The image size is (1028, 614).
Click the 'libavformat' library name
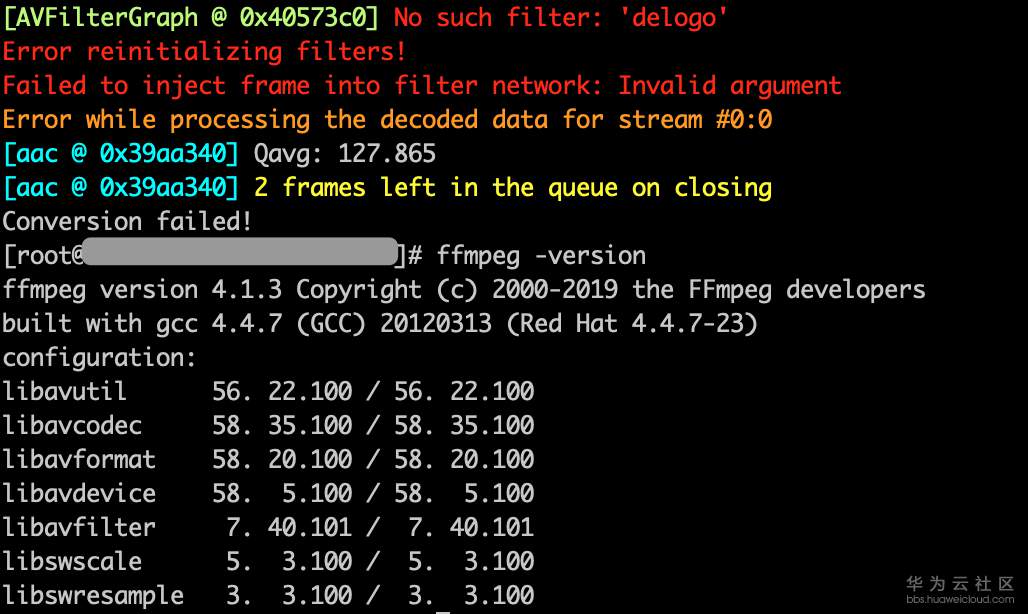point(79,459)
